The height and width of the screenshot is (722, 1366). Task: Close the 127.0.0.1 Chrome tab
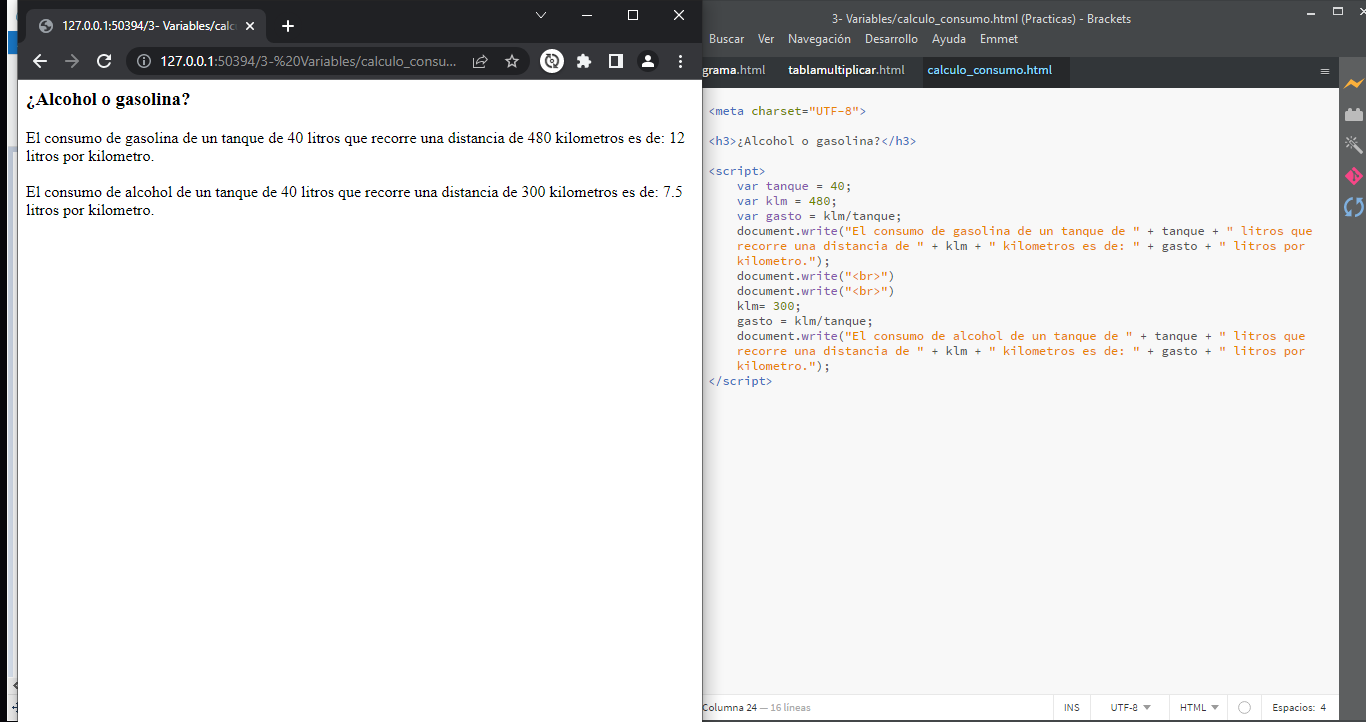249,26
